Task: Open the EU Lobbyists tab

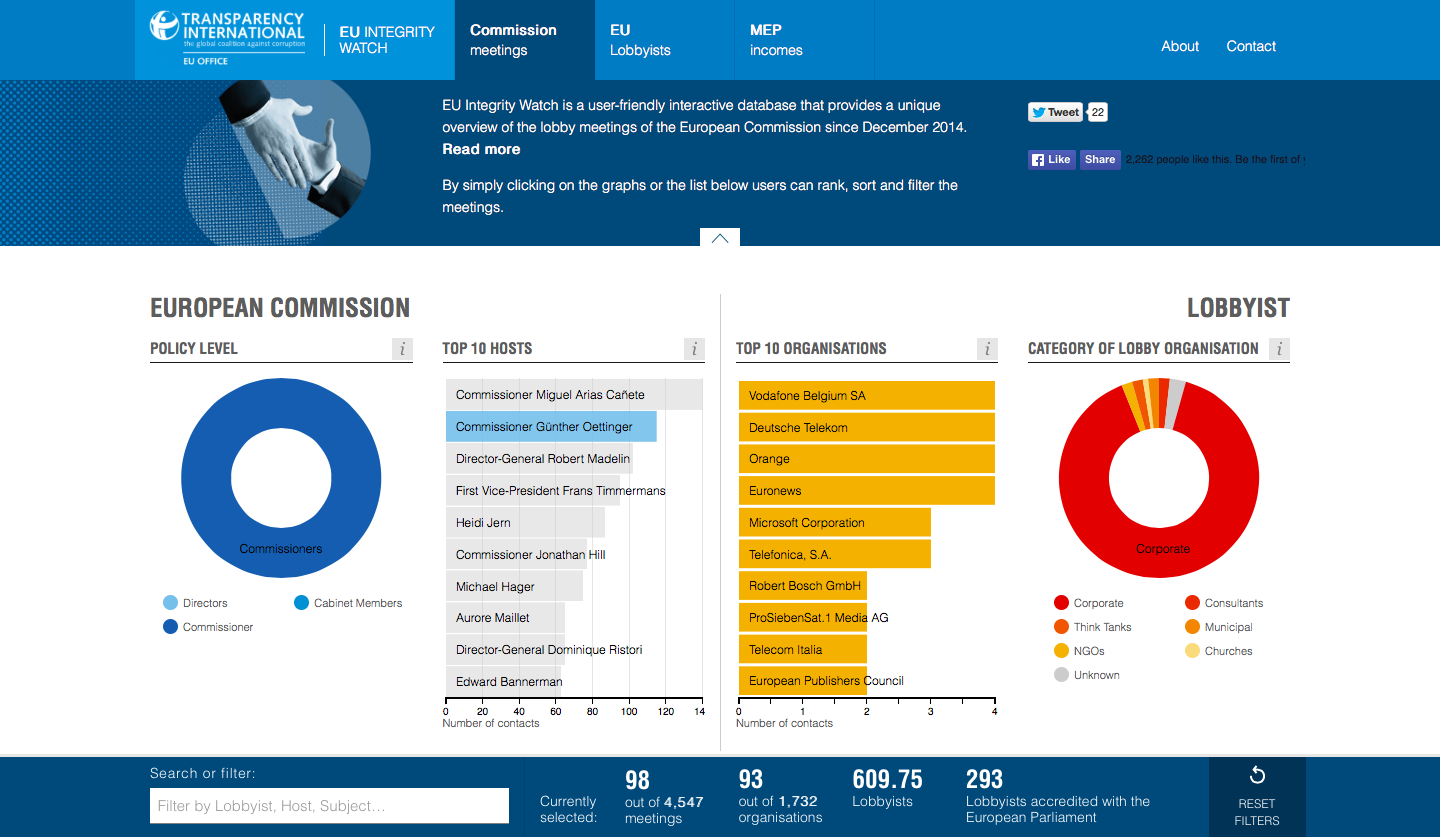Action: tap(640, 40)
